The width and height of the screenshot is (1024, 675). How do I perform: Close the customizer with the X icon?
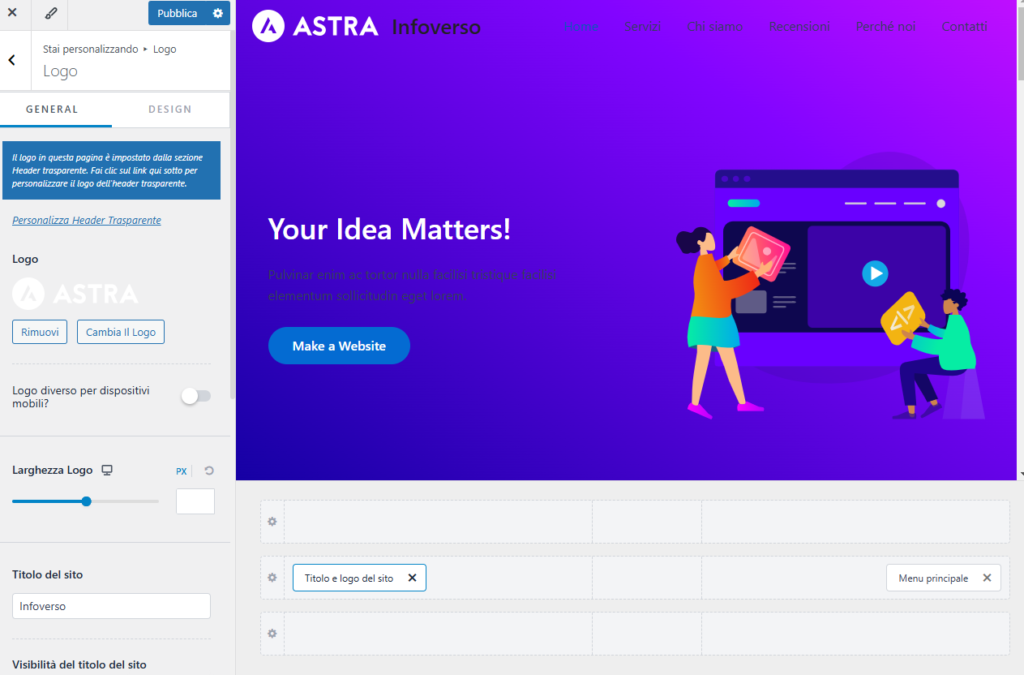[13, 13]
